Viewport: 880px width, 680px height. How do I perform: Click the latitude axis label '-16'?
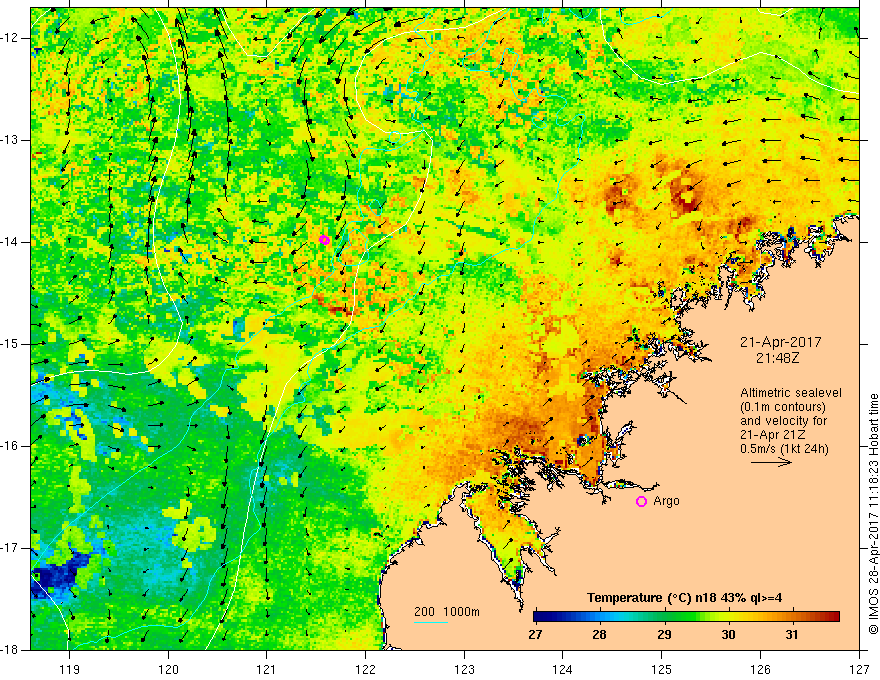pyautogui.click(x=11, y=446)
